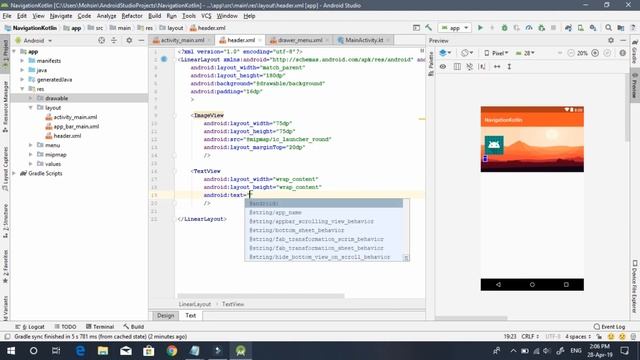Hide the Project panel with minus icon
The height and width of the screenshot is (360, 640).
pos(141,40)
